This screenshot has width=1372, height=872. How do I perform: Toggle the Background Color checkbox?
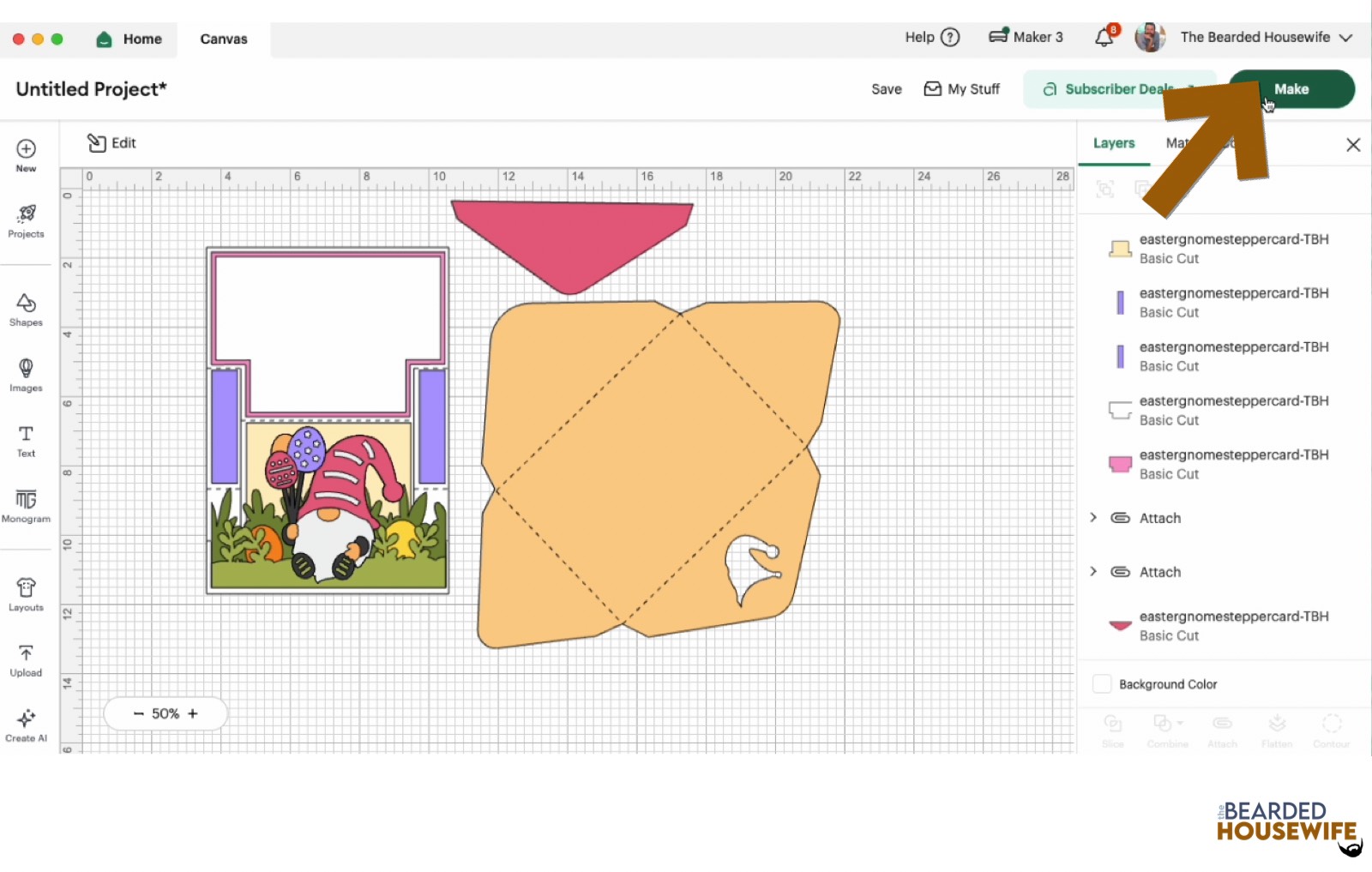(1102, 684)
